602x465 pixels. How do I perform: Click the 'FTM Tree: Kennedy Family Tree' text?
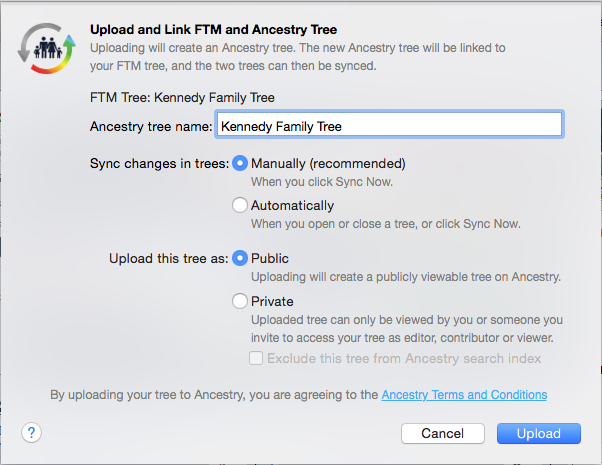click(182, 98)
